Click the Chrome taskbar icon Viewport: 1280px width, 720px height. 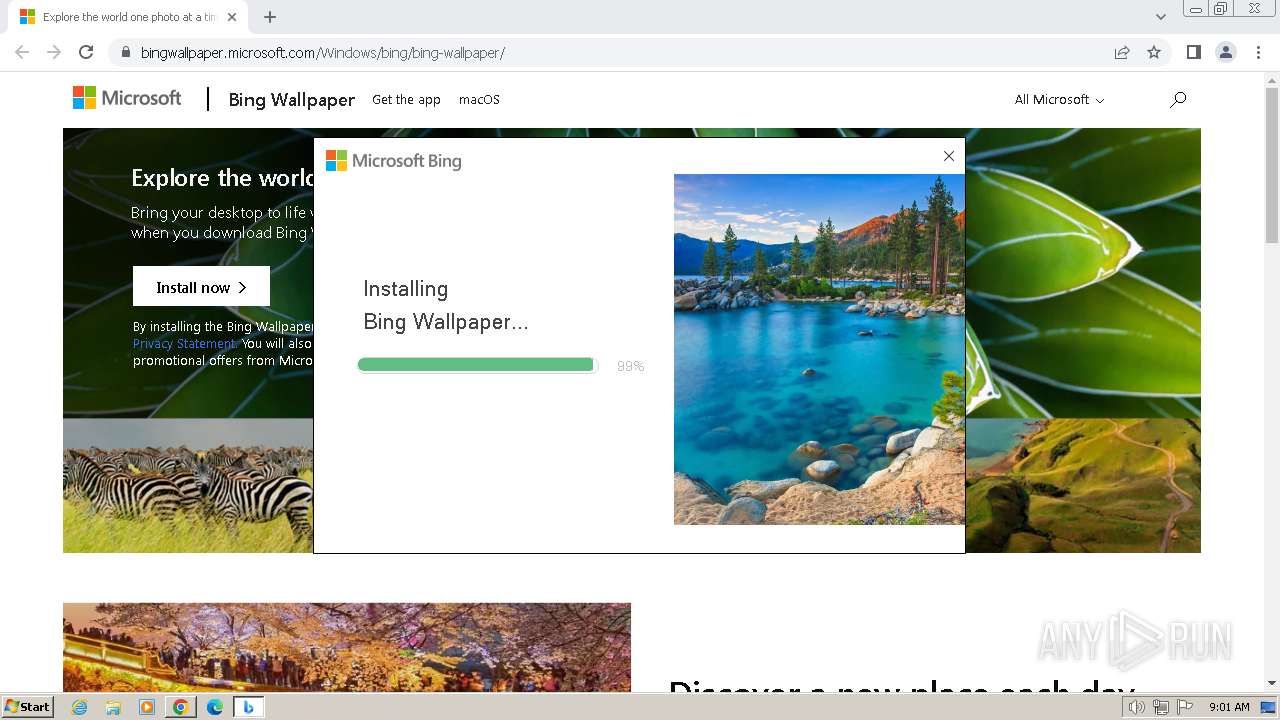[x=180, y=707]
